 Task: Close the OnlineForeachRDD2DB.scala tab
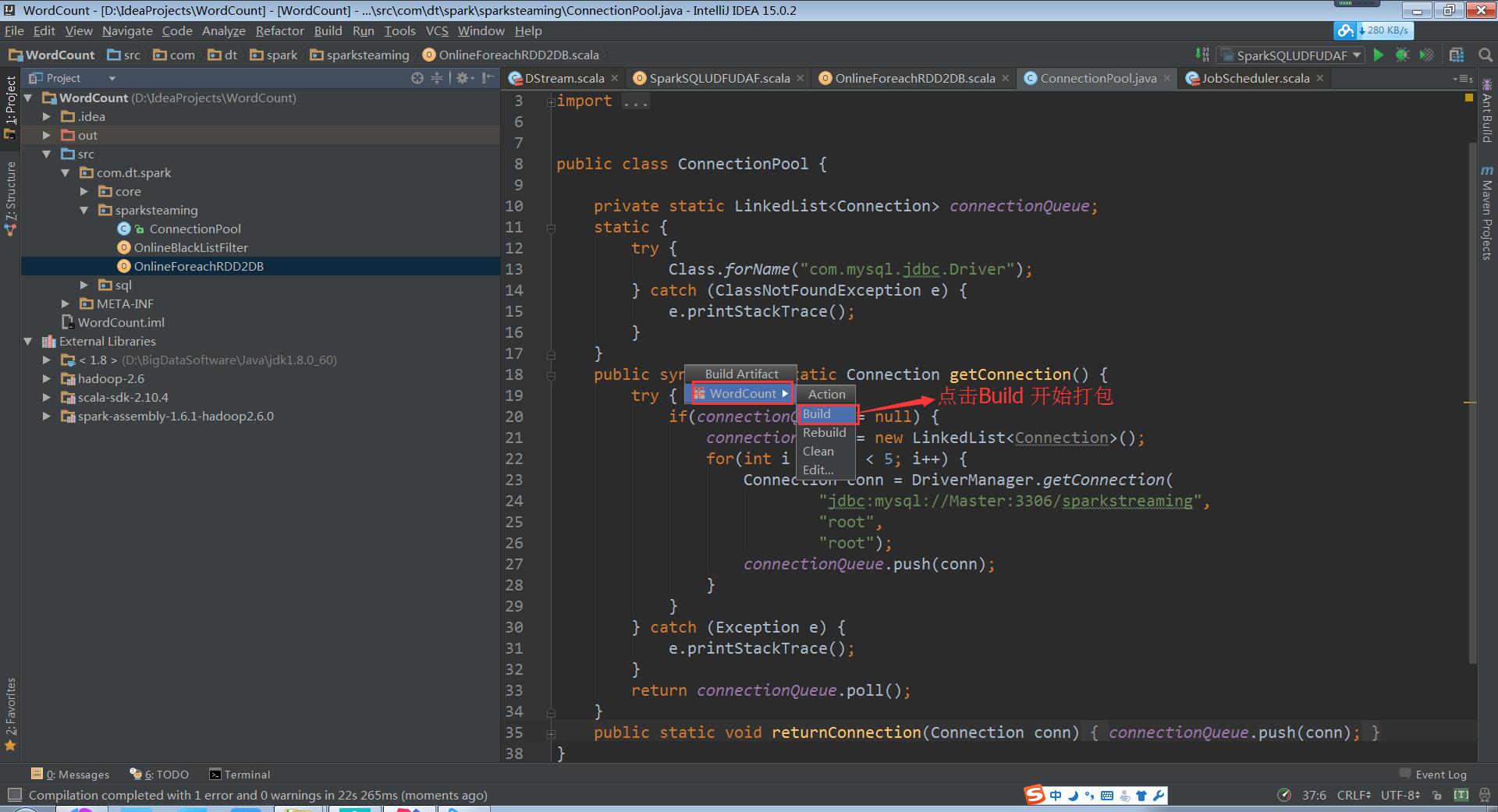point(1006,78)
